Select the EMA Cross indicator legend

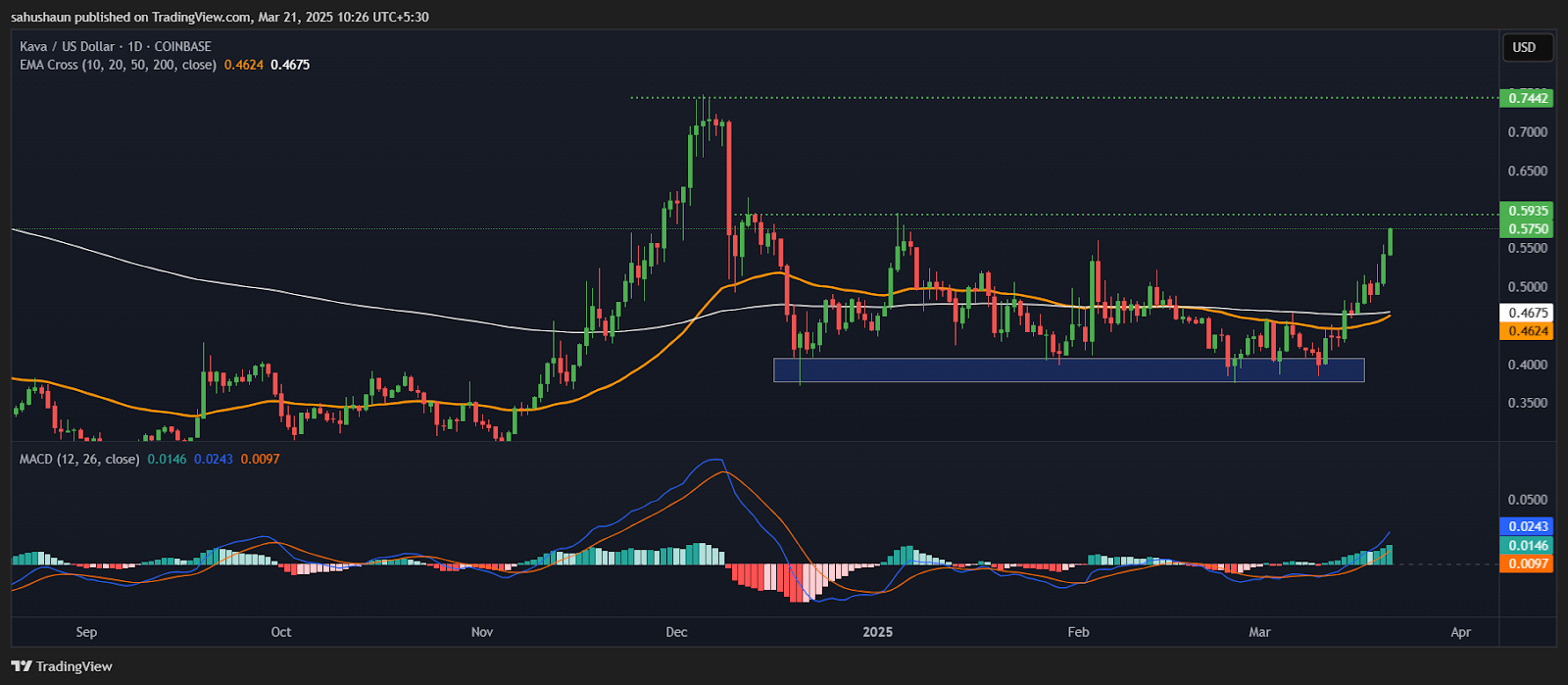tap(118, 65)
